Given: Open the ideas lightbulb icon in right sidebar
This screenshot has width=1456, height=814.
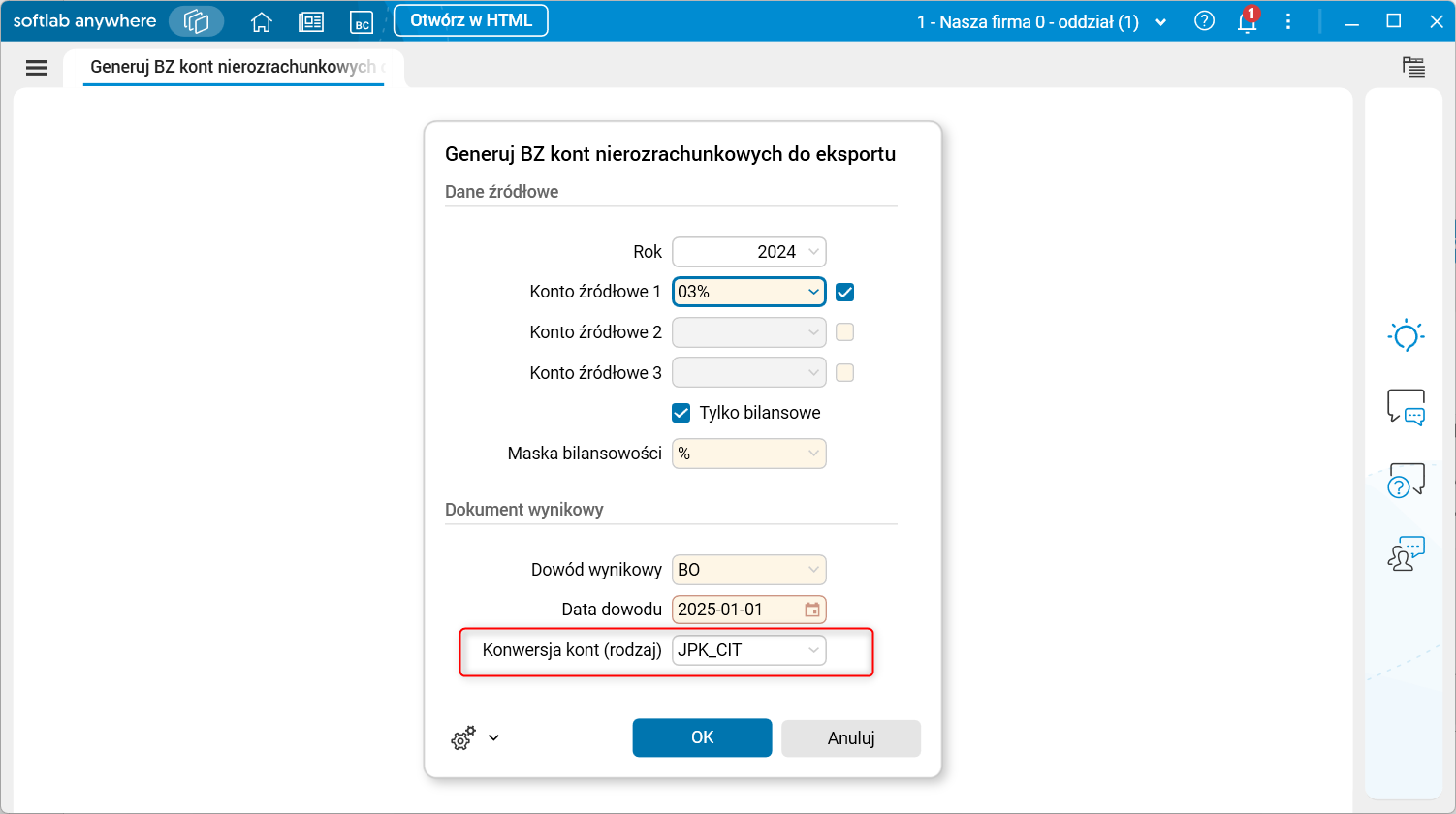Looking at the screenshot, I should point(1405,335).
